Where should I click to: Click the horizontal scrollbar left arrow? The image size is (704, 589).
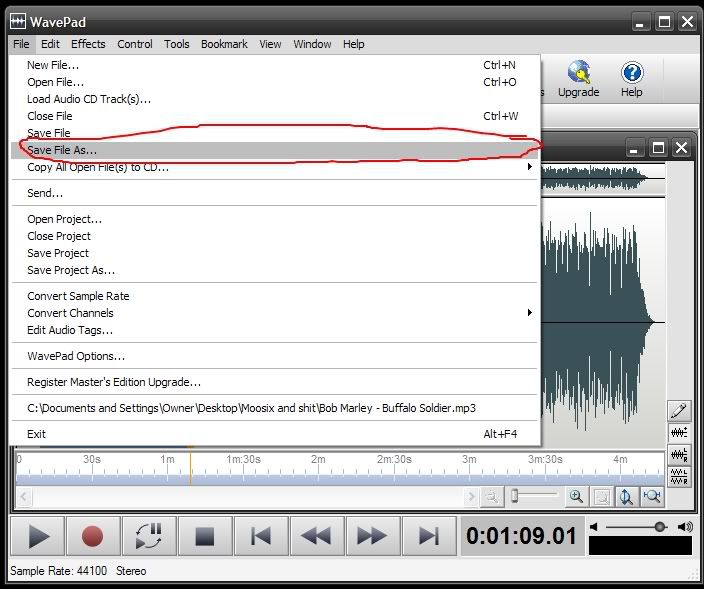23,497
